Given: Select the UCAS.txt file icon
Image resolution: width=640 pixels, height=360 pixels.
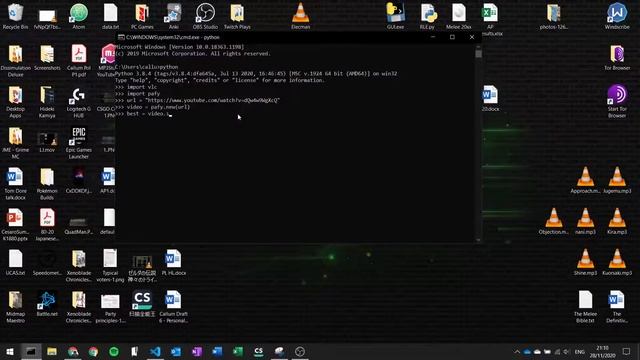Looking at the screenshot, I should [x=16, y=262].
